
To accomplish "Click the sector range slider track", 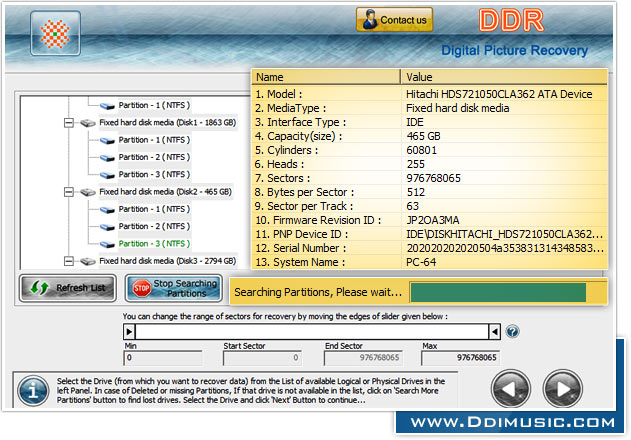I will pyautogui.click(x=312, y=332).
